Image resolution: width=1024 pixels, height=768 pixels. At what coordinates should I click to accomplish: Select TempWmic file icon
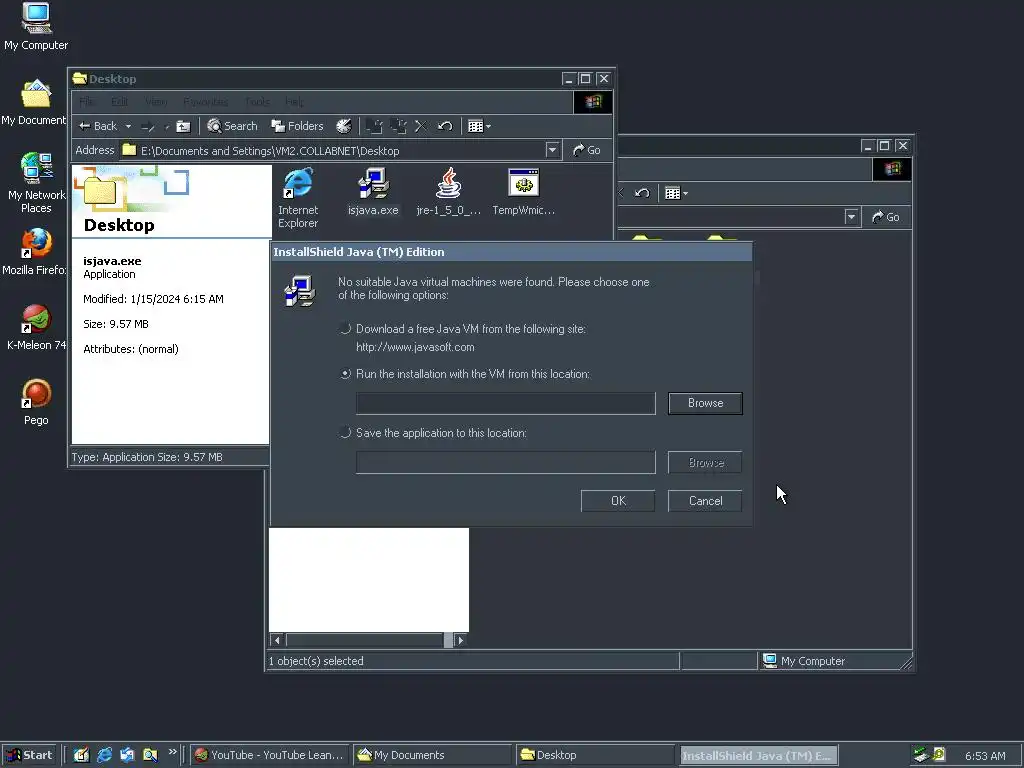click(x=524, y=191)
